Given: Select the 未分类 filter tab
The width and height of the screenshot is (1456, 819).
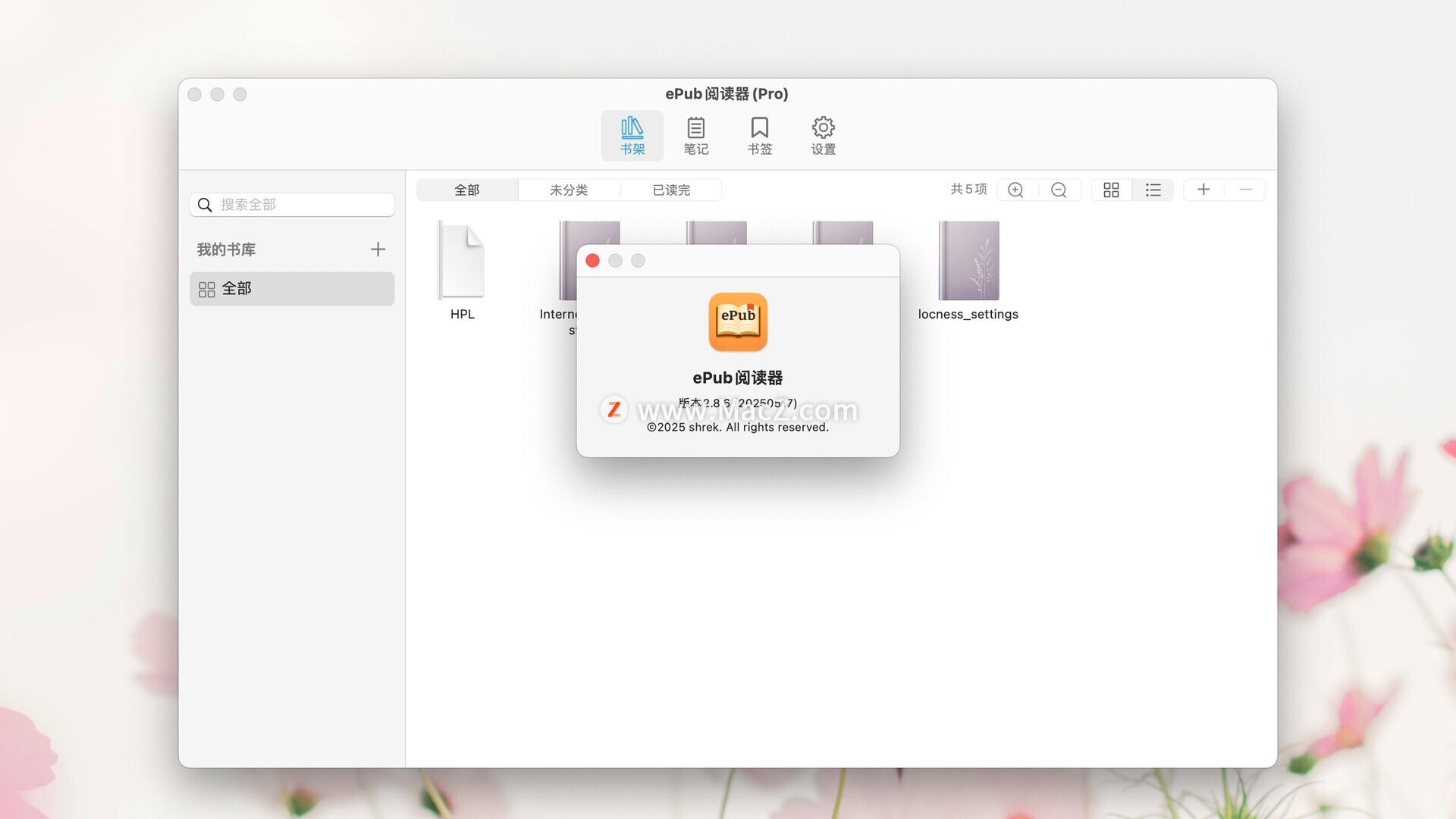Looking at the screenshot, I should coord(569,190).
